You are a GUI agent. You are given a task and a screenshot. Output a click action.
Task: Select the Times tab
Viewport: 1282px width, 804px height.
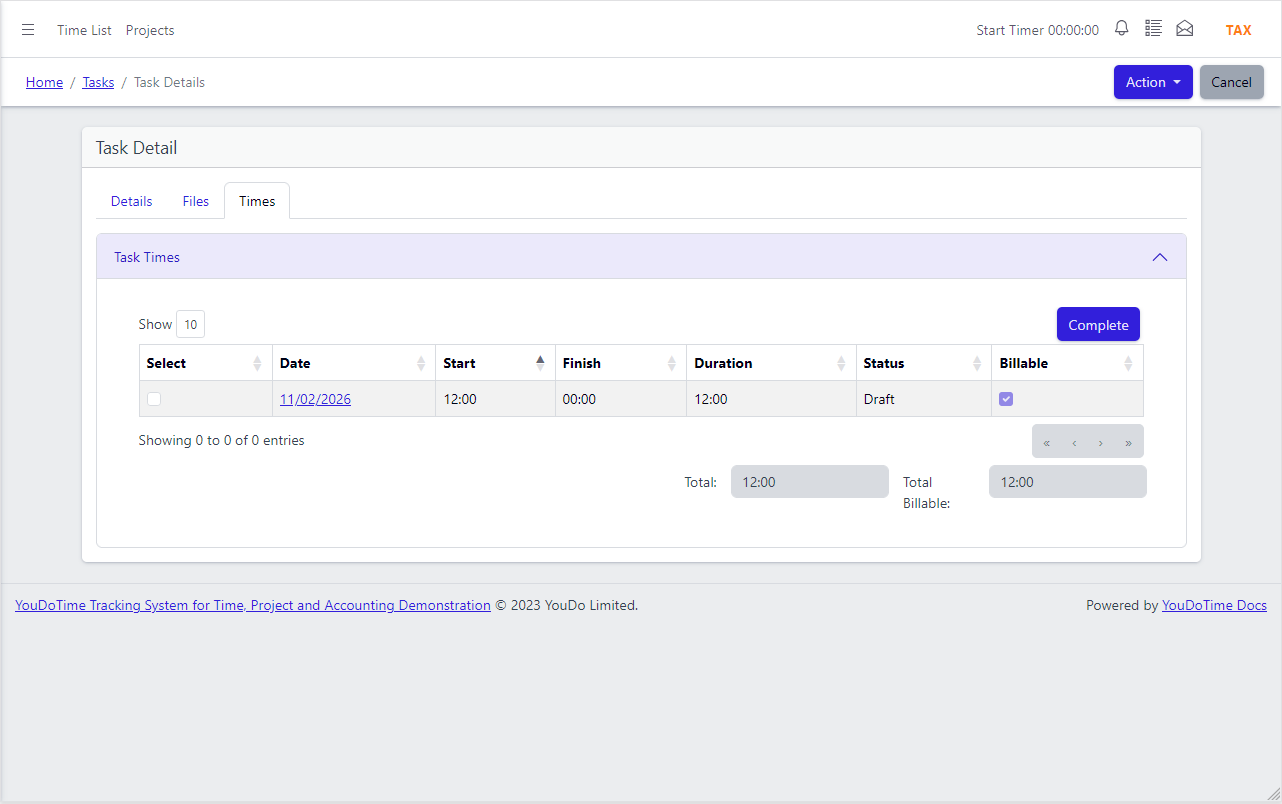point(257,201)
